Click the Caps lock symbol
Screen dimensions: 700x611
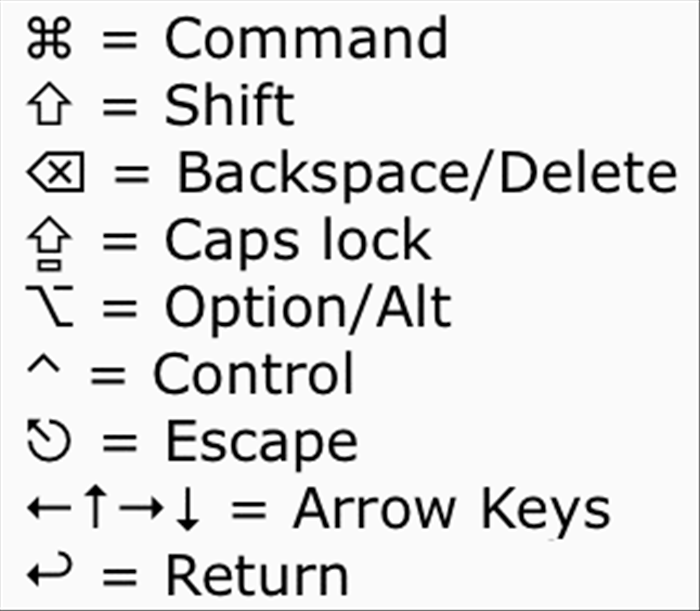click(49, 244)
